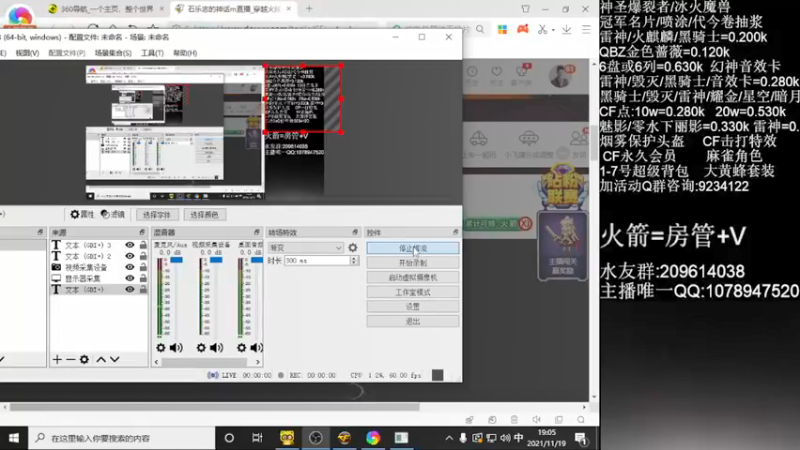Move selected source down
Viewport: 800px width, 450px height.
pyautogui.click(x=115, y=359)
